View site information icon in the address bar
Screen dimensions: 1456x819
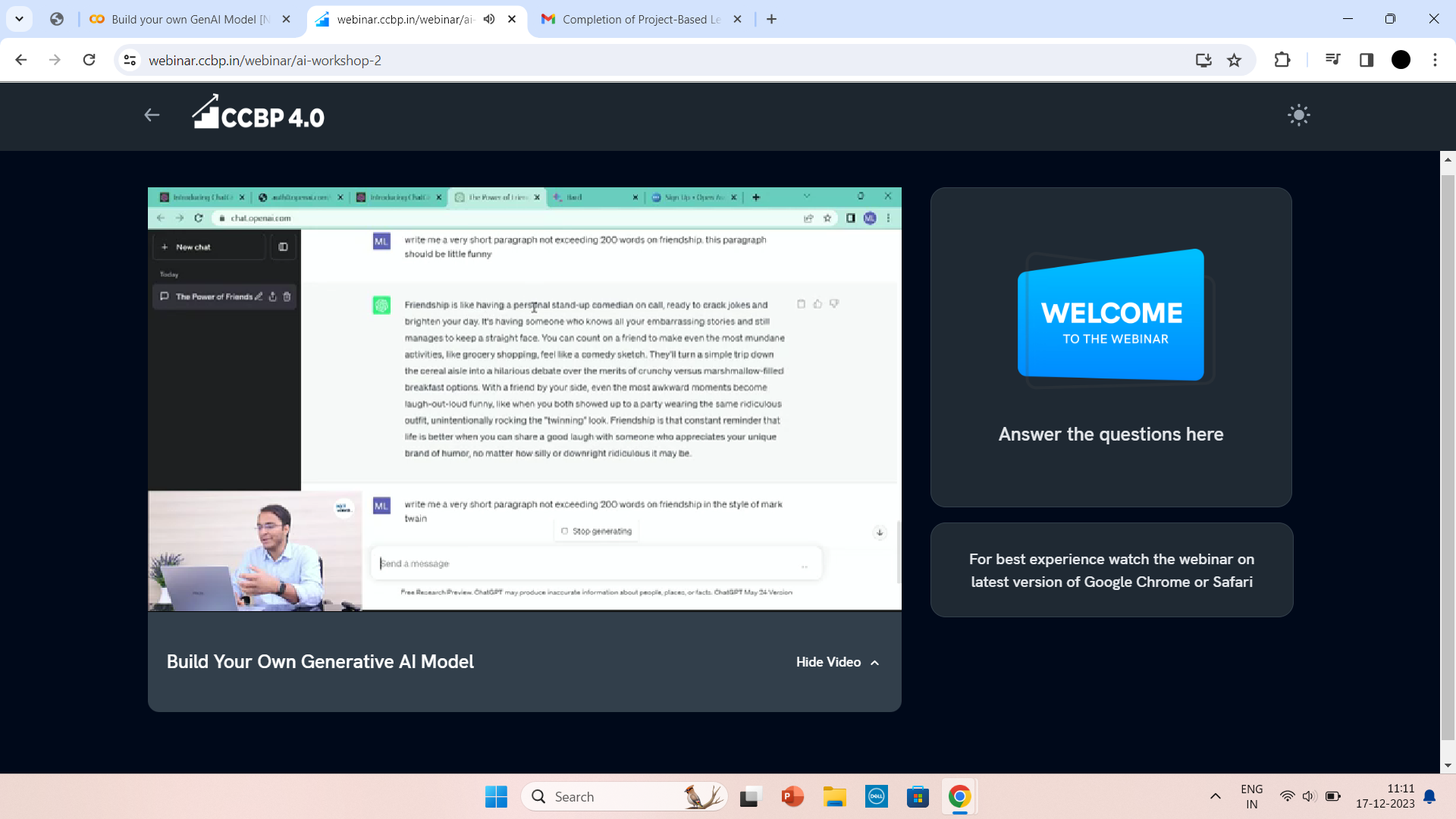[x=130, y=60]
